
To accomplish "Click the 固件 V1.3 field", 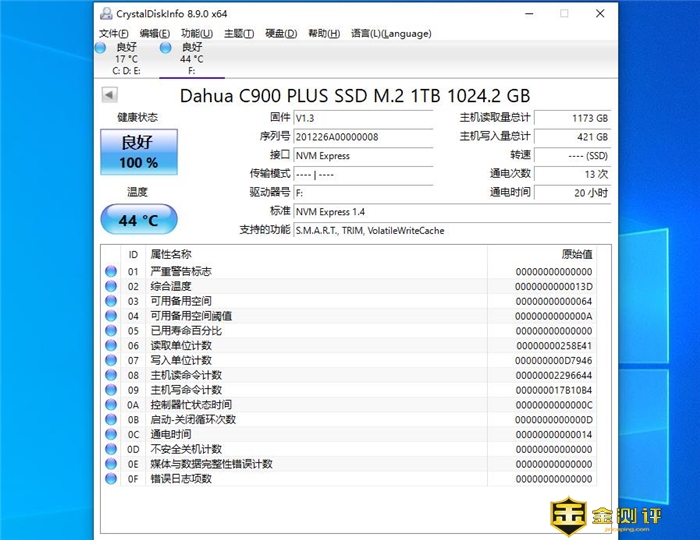I will tap(363, 118).
